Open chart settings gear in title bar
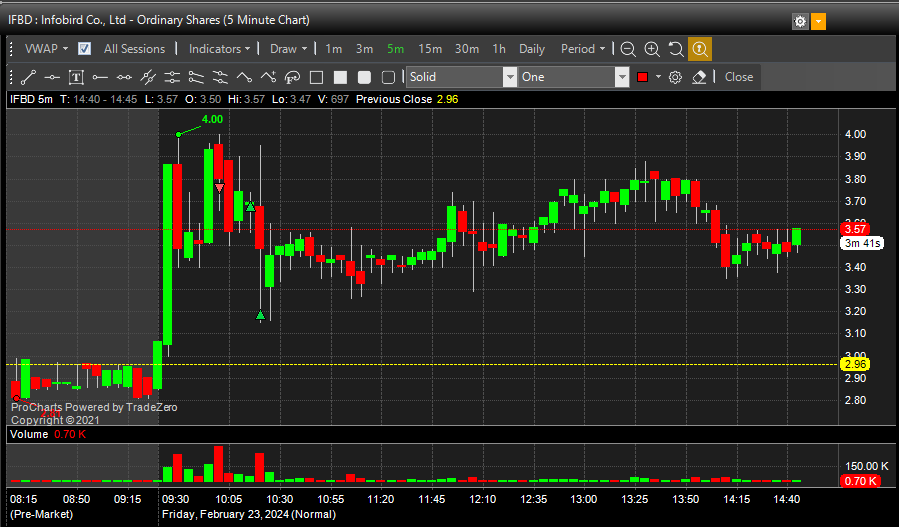 coord(800,22)
